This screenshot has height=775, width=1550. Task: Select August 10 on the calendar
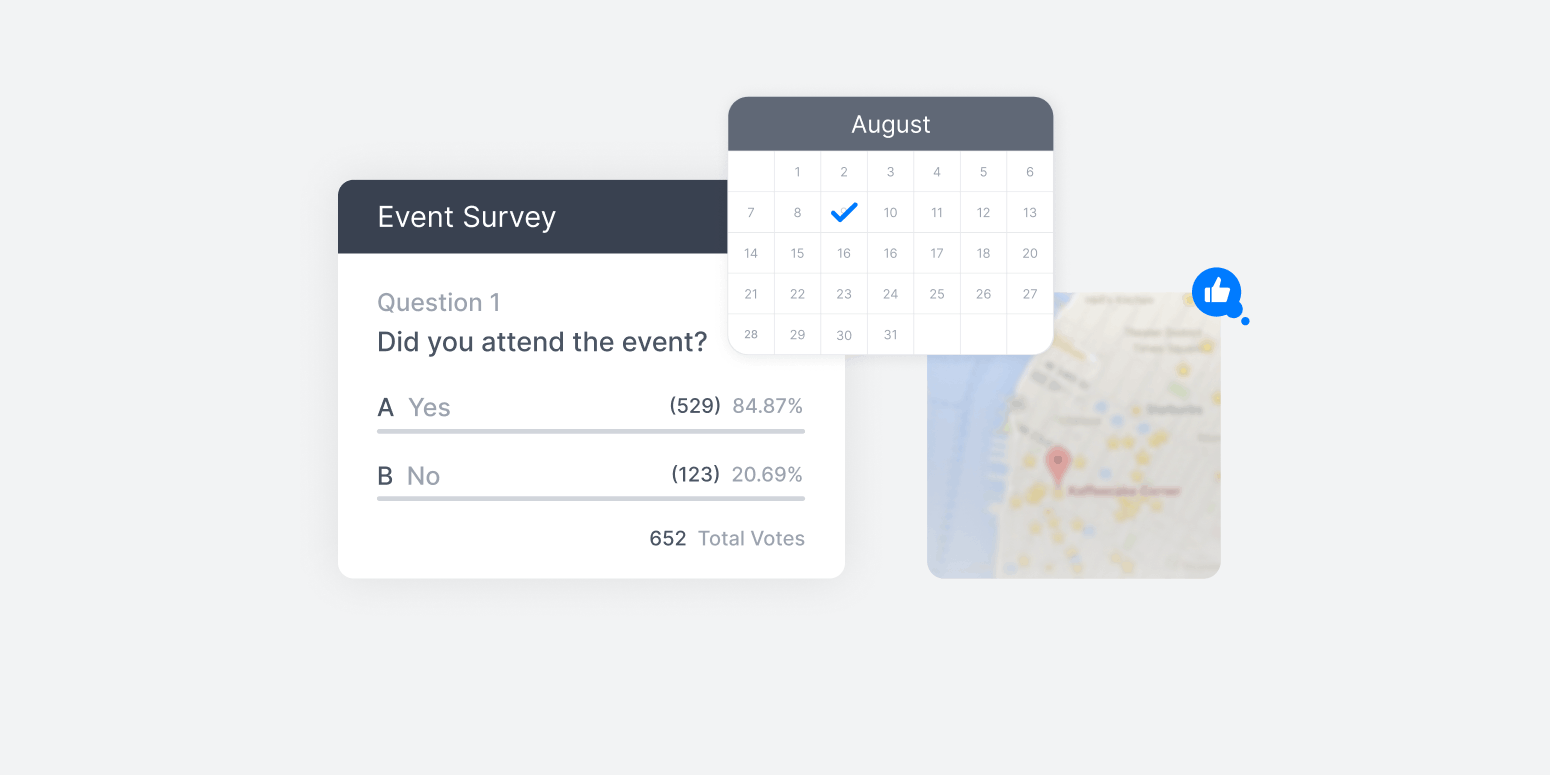pyautogui.click(x=890, y=212)
